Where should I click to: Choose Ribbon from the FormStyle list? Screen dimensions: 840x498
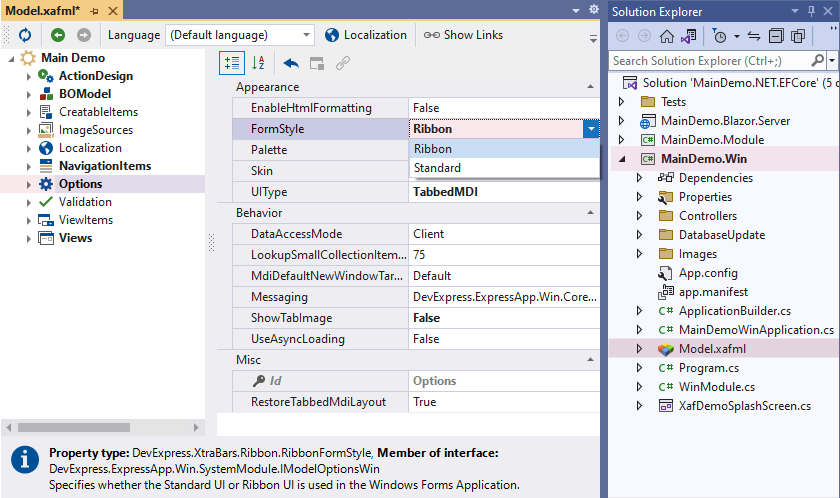point(504,149)
